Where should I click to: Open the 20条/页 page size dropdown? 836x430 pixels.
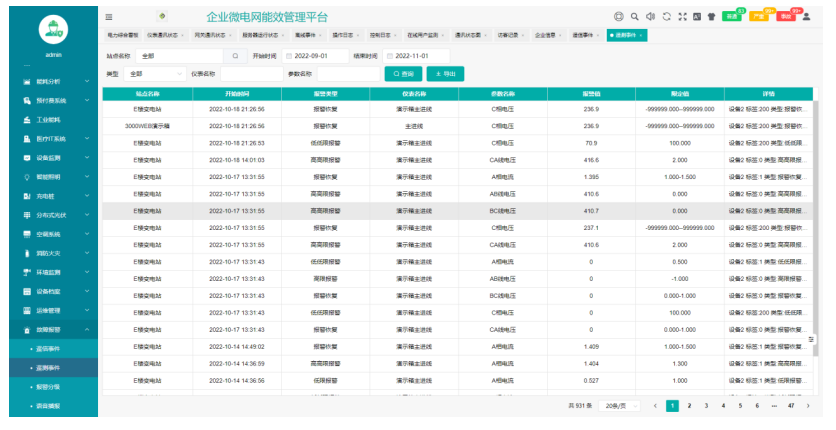pyautogui.click(x=620, y=406)
